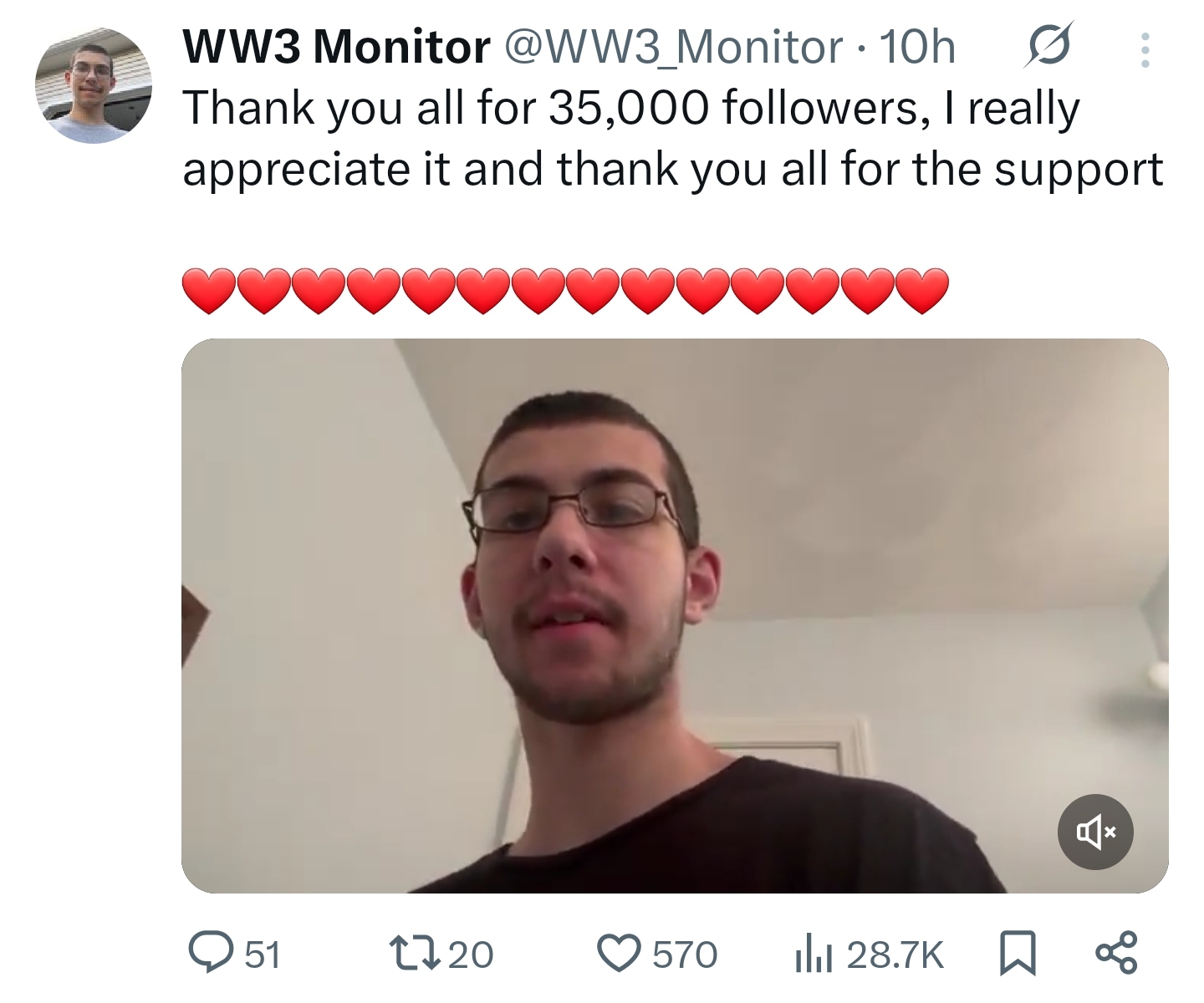Unmute the video with the speaker icon
Viewport: 1204px width, 1003px height.
[1095, 832]
